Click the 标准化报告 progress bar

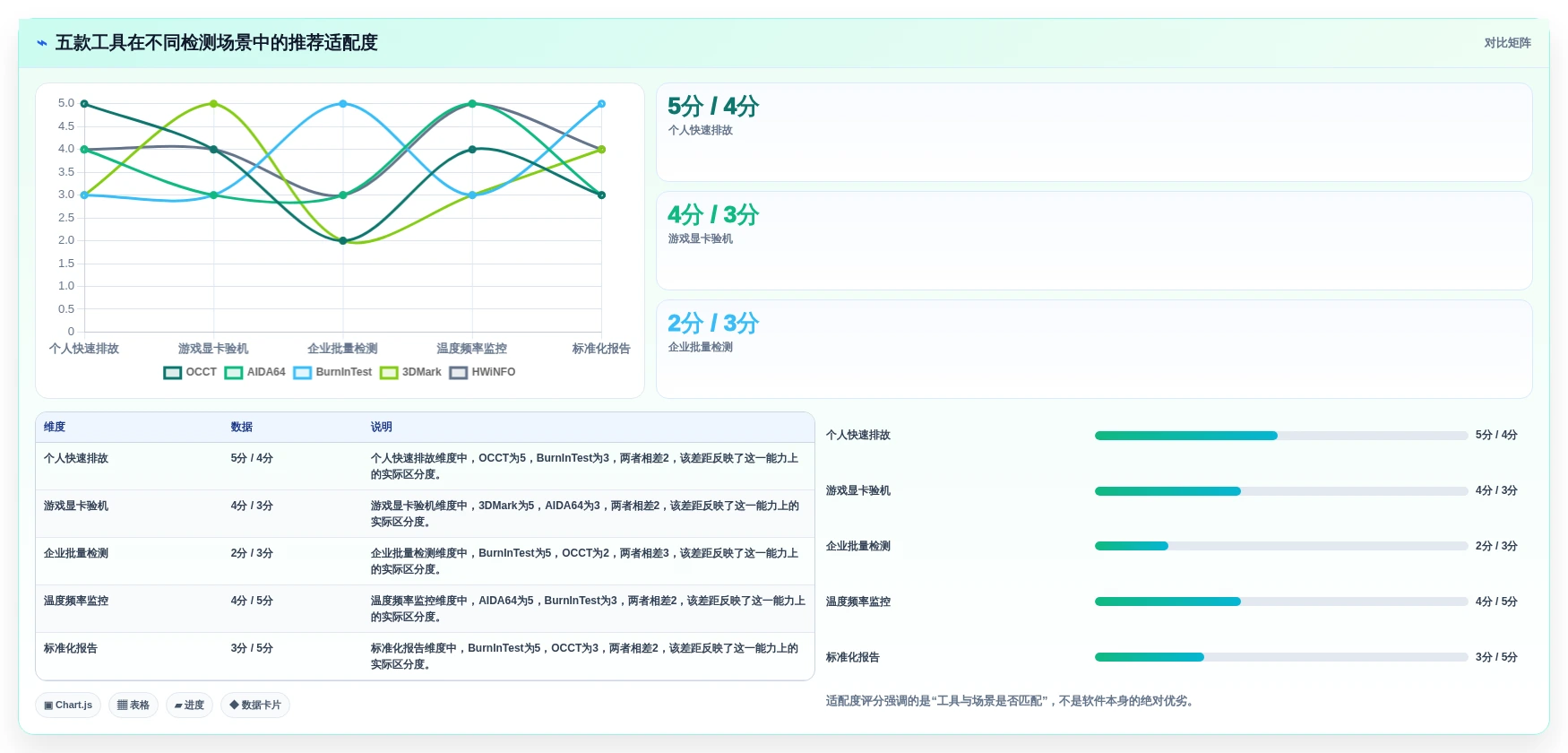(1281, 657)
